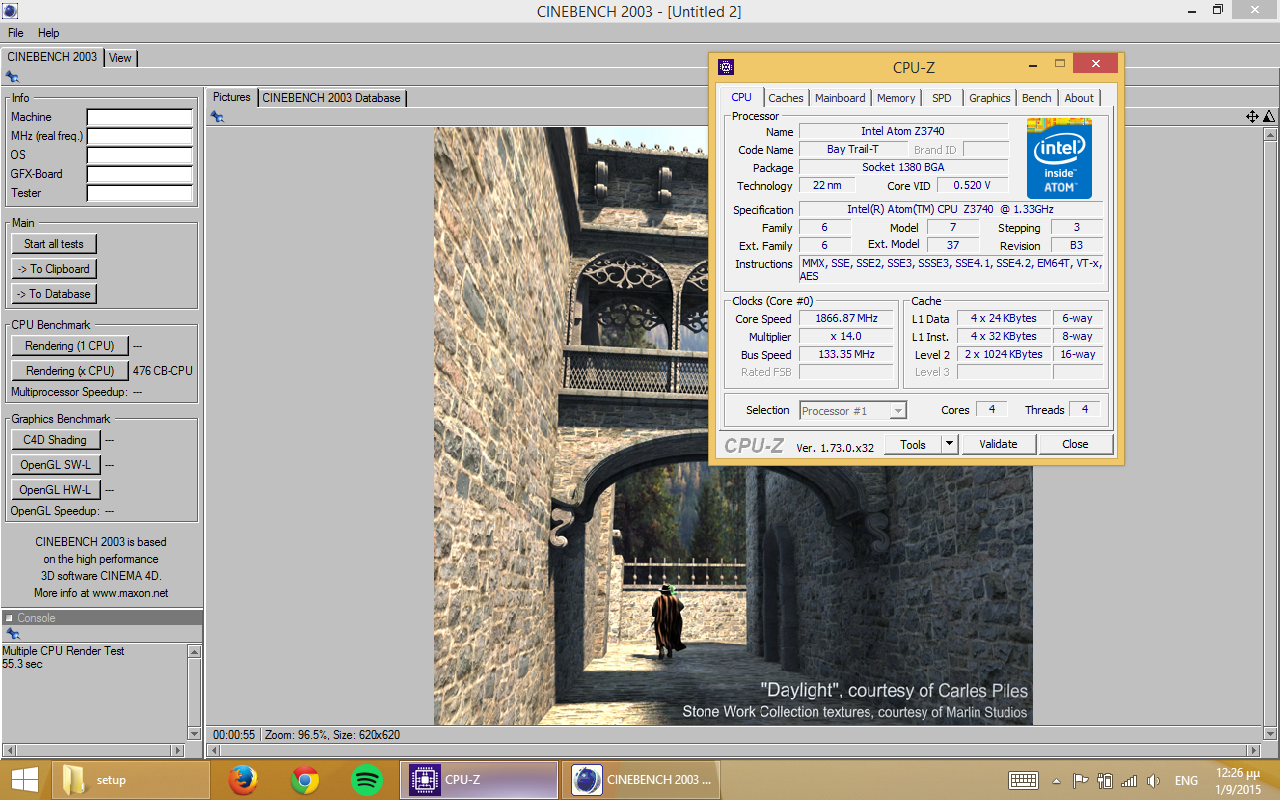This screenshot has height=800, width=1280.
Task: Open the Memory tab in CPU-Z
Action: (x=896, y=98)
